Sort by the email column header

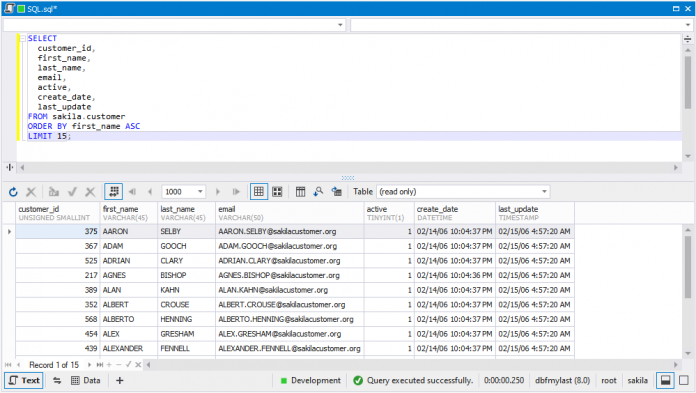(289, 213)
